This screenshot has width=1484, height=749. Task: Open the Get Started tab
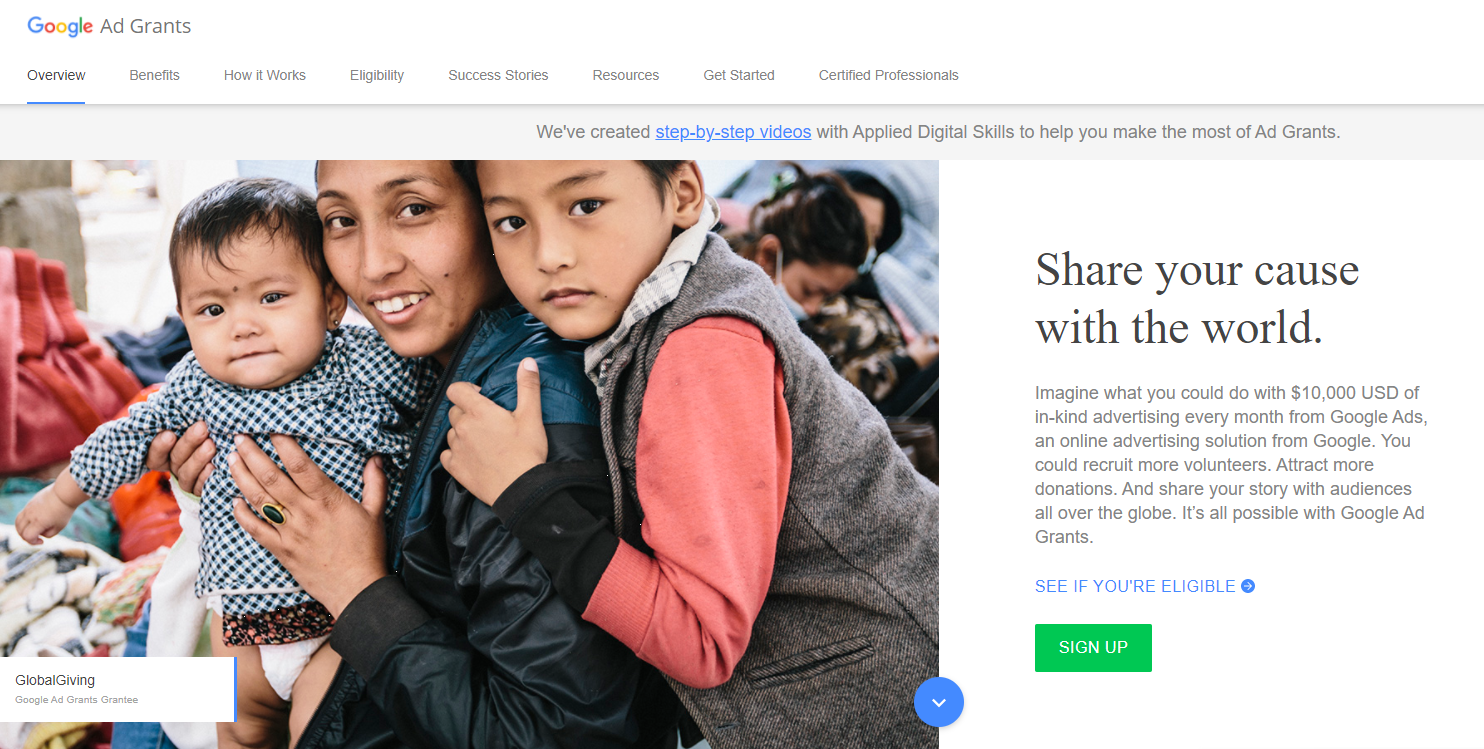coord(739,75)
